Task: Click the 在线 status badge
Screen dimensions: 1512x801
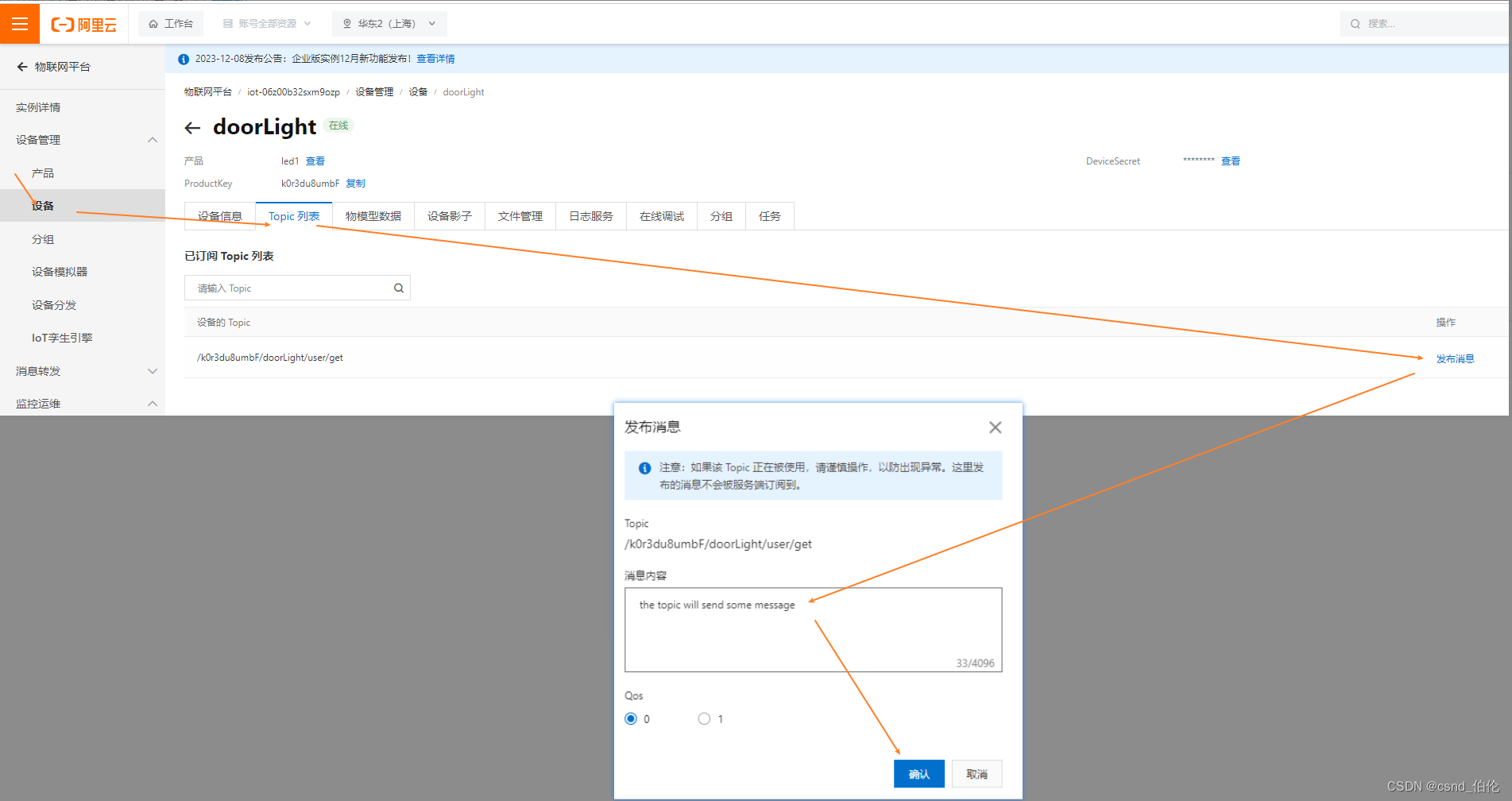Action: tap(338, 126)
